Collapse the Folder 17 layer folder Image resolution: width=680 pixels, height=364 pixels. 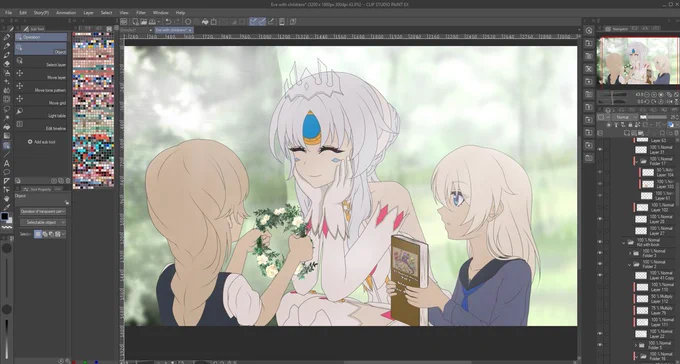[x=637, y=161]
